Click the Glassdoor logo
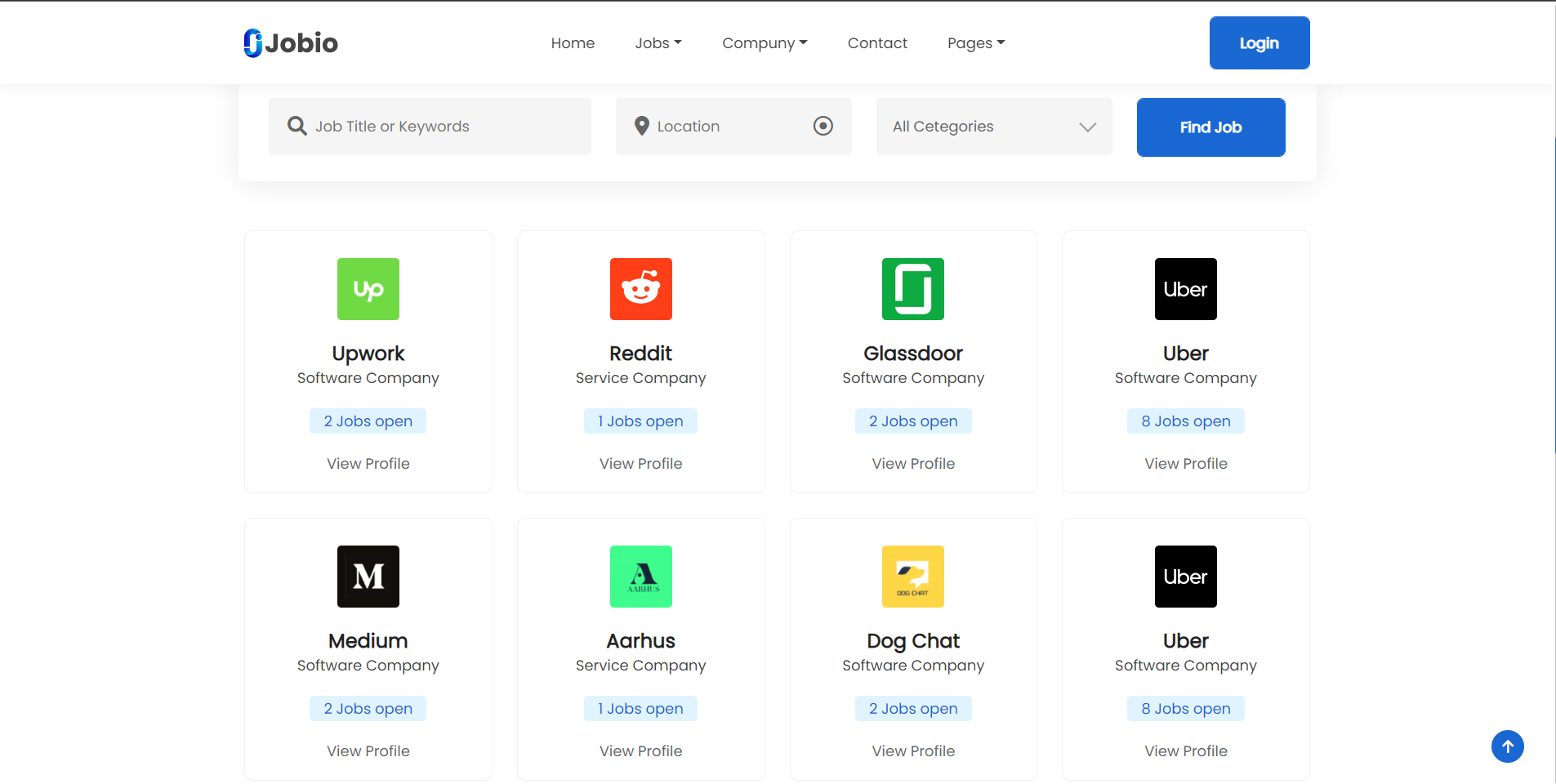This screenshot has height=784, width=1556. (913, 289)
